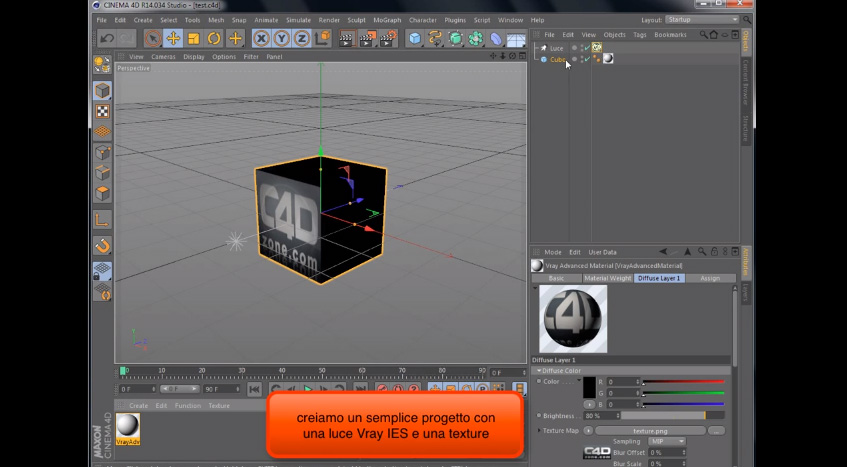Screen dimensions: 847x467
Task: Open the viewport Cameras menu
Action: click(163, 57)
